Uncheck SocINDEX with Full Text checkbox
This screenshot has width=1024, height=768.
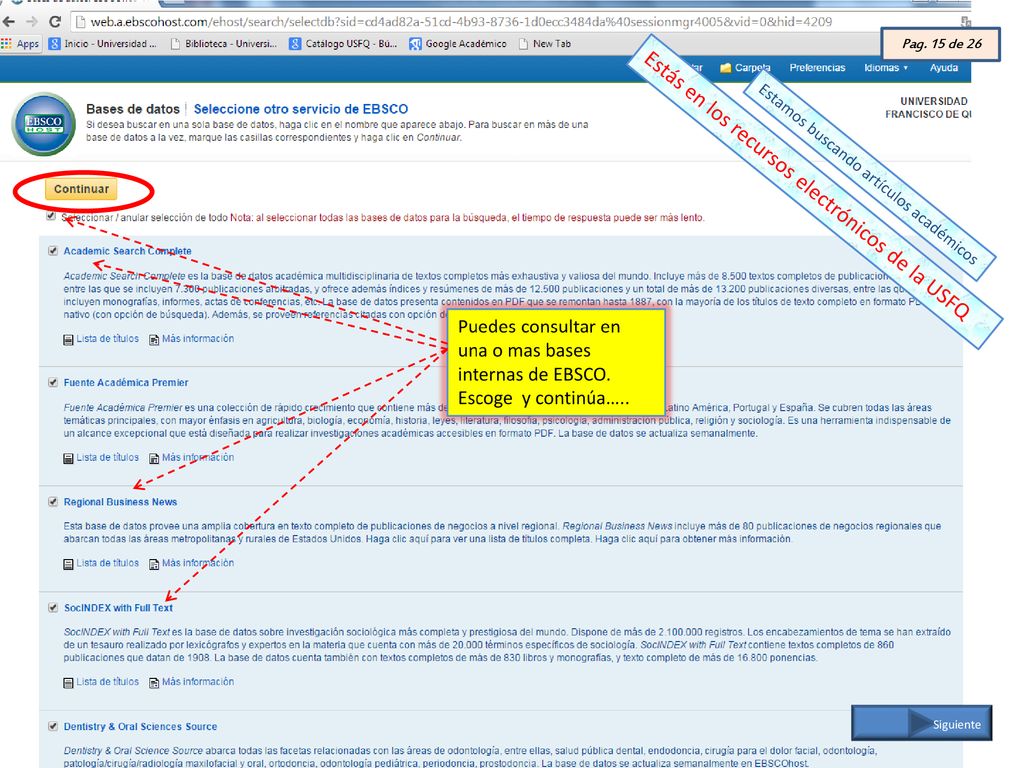(x=53, y=607)
